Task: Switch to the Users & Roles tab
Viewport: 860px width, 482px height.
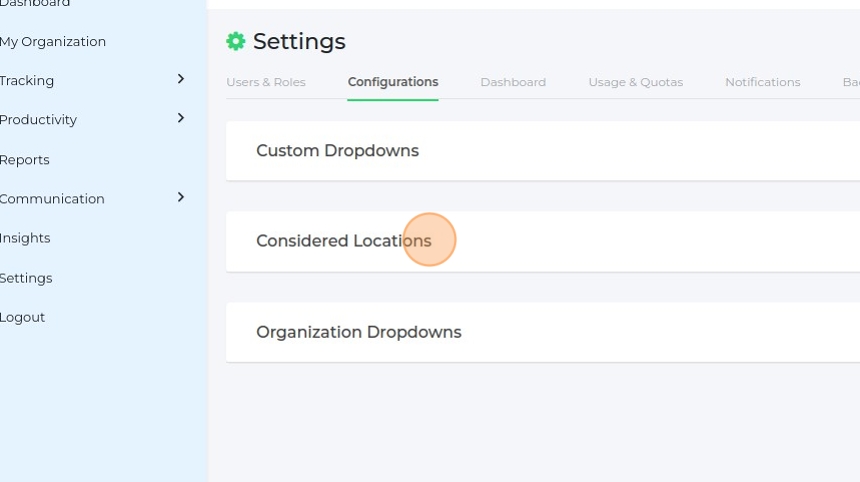Action: pos(266,82)
